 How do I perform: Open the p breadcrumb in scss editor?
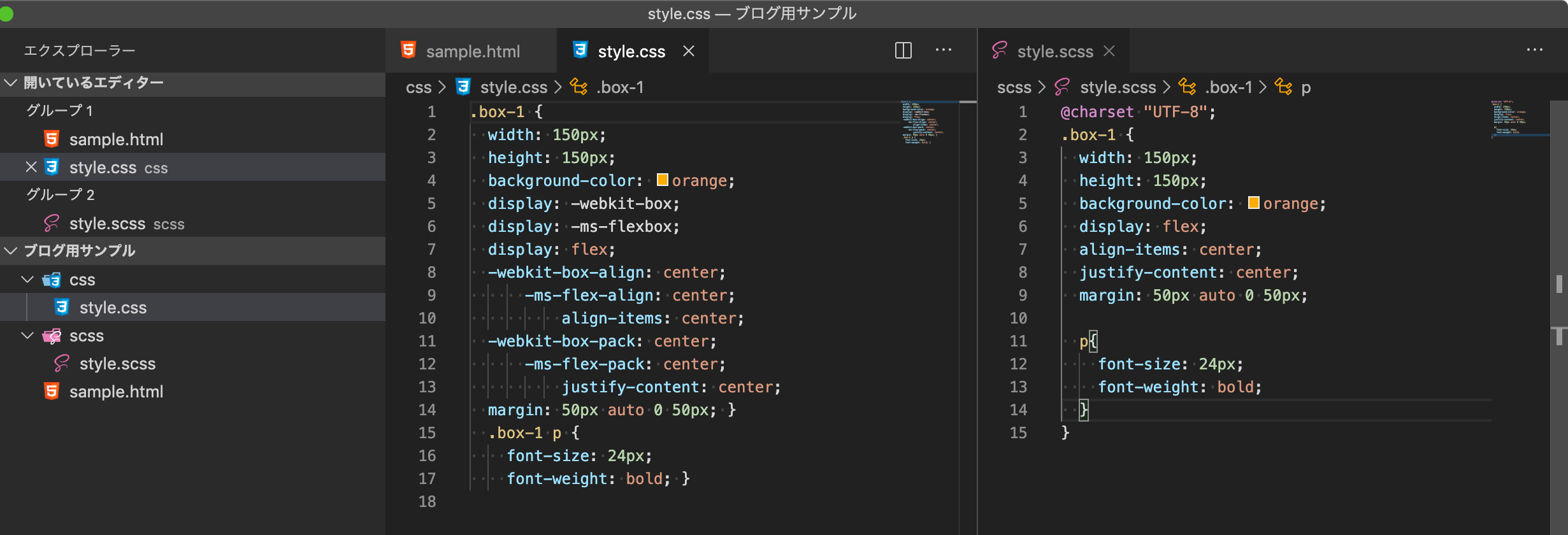(1306, 87)
